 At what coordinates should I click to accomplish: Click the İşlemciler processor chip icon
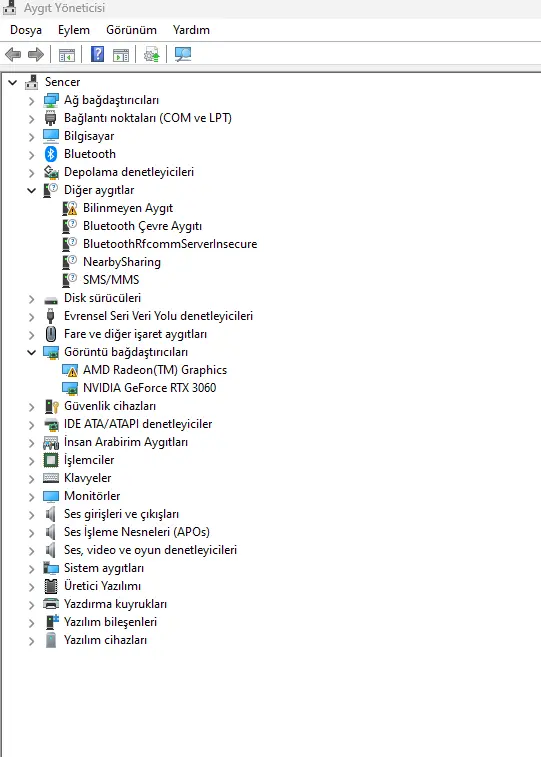pyautogui.click(x=51, y=460)
